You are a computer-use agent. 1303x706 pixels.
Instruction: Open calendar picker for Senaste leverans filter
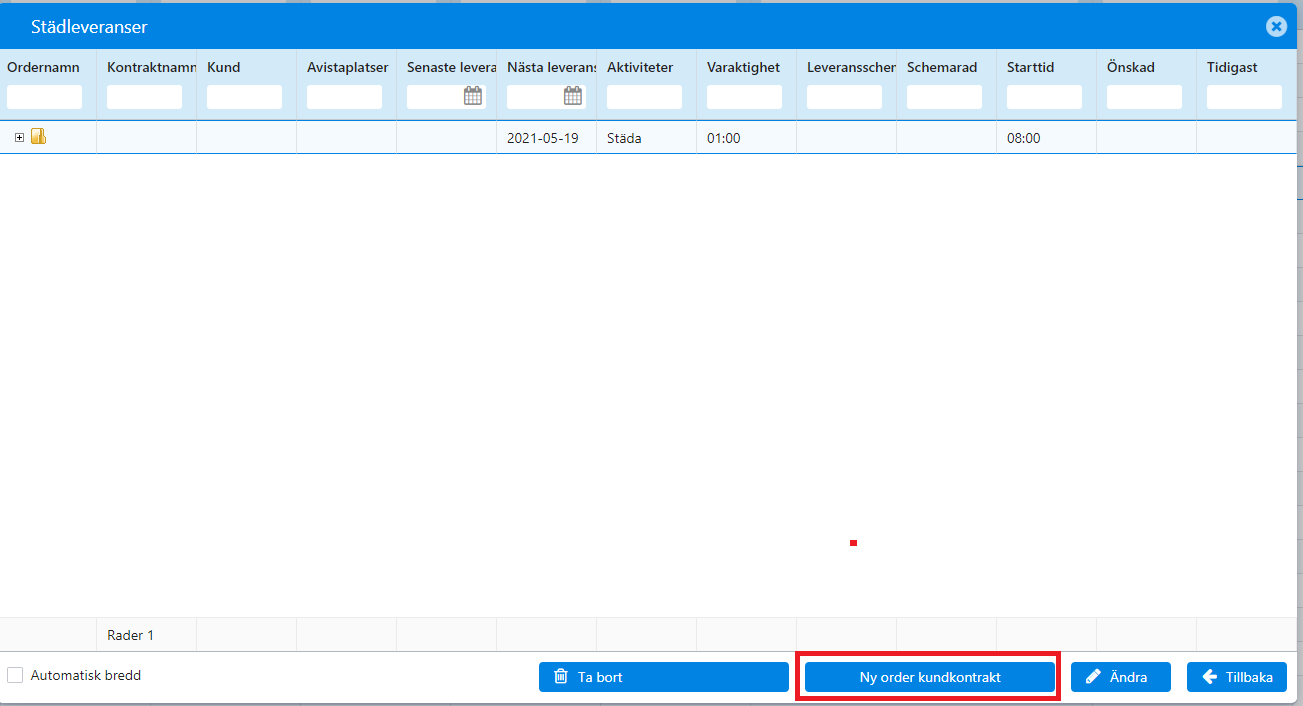tap(473, 96)
